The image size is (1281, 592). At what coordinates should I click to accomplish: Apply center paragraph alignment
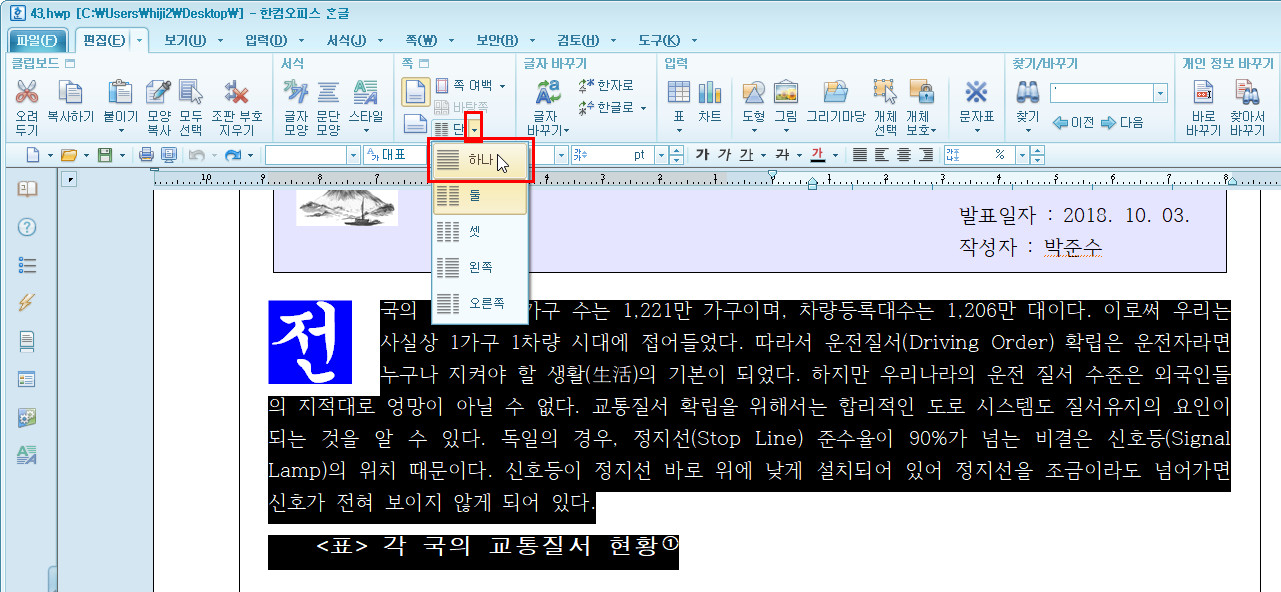pos(904,155)
